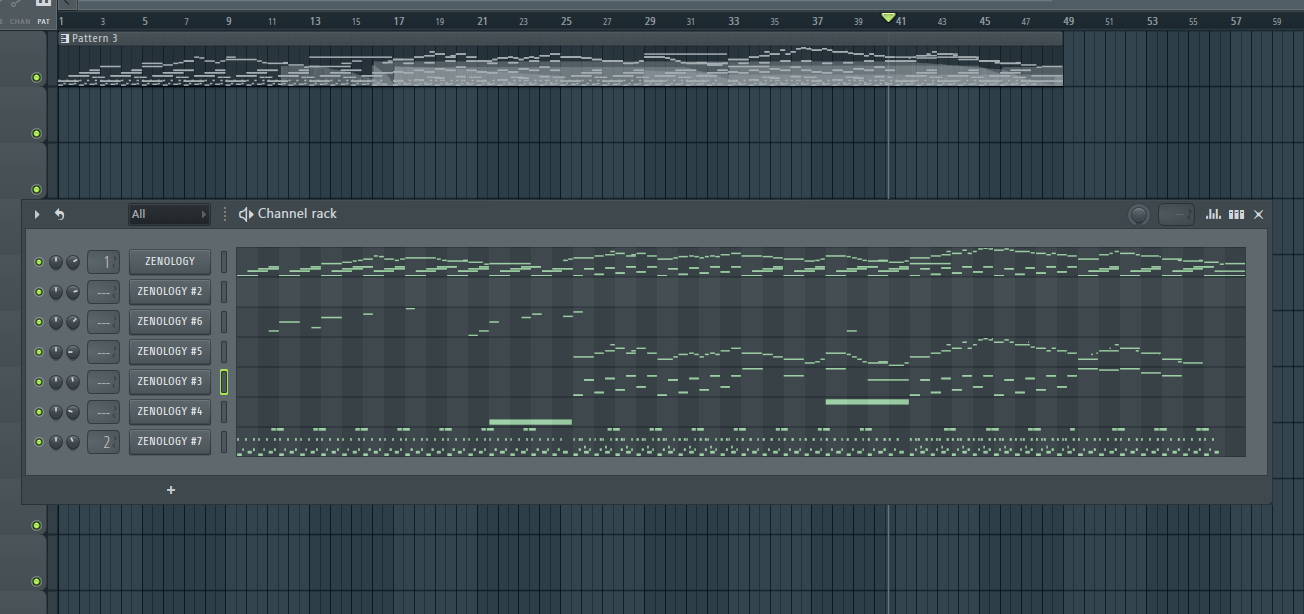The width and height of the screenshot is (1304, 614).
Task: Mute the ZENOLOGY #6 channel
Action: tap(39, 322)
